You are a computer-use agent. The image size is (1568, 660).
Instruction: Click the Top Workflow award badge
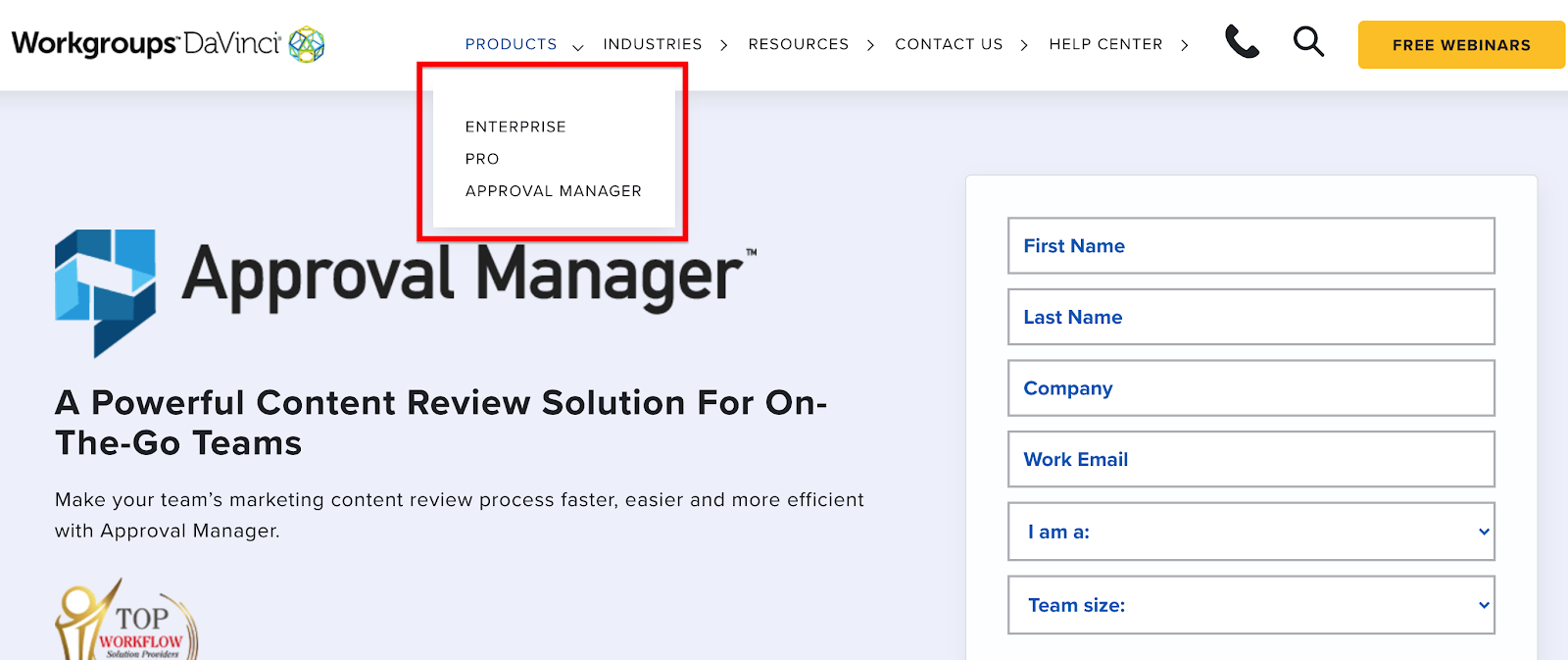click(126, 619)
